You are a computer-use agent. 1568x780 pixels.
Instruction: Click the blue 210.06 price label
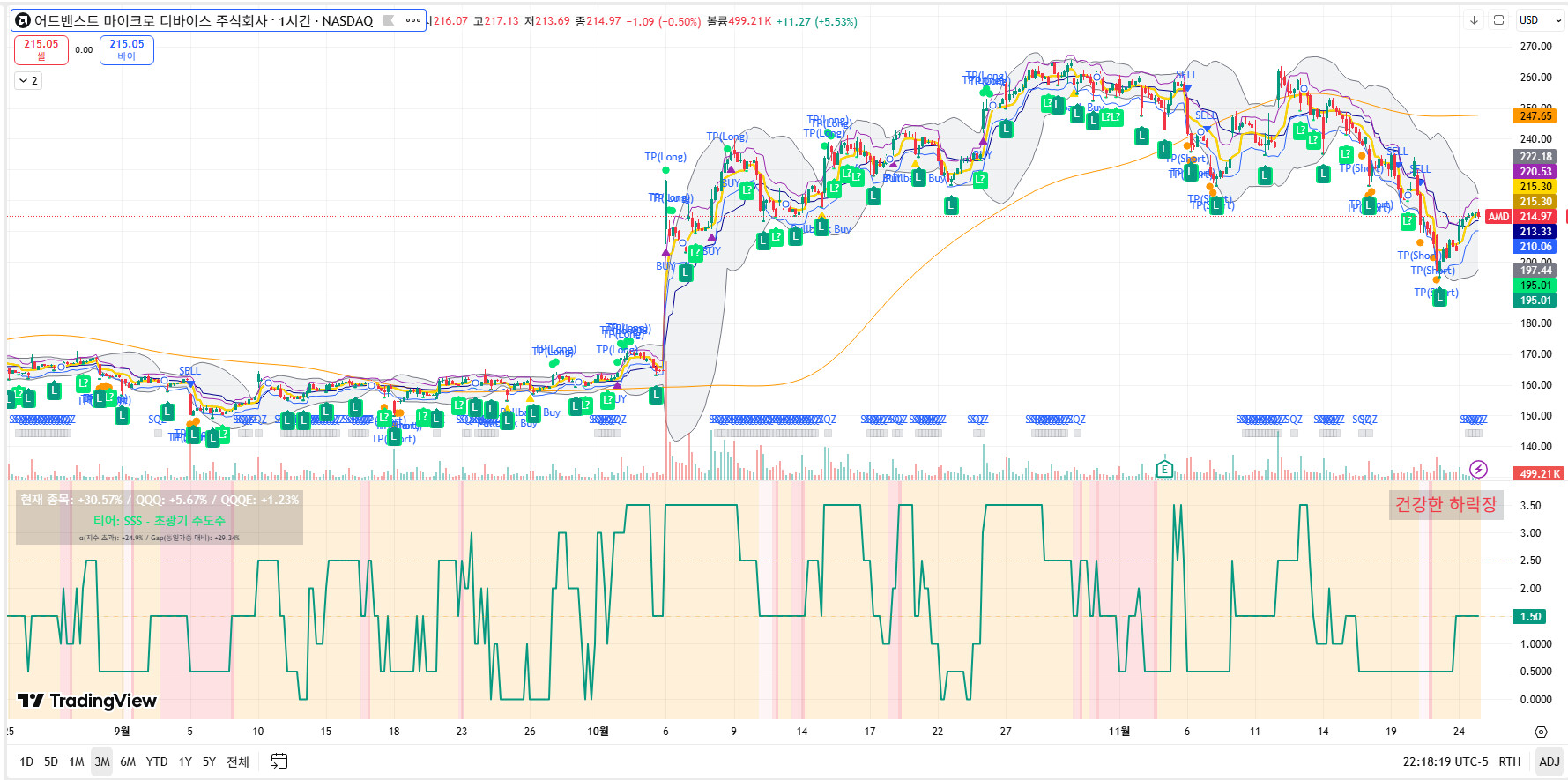1535,247
